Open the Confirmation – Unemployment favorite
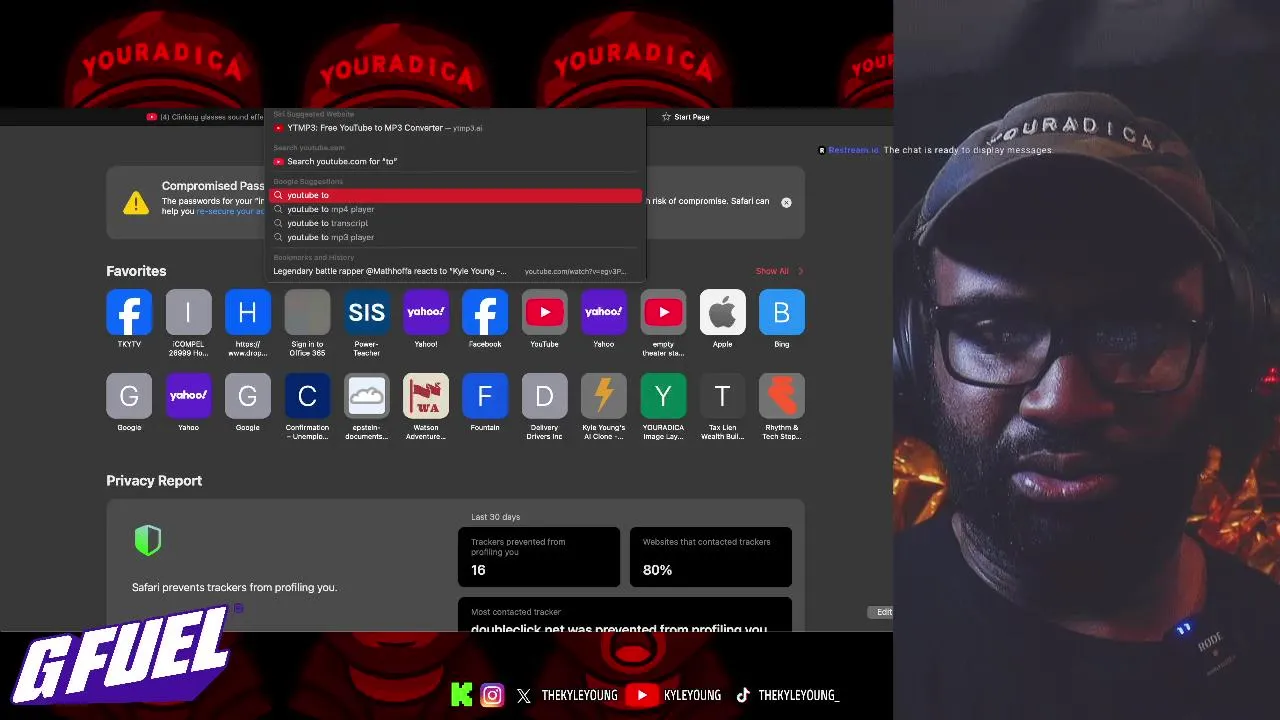Viewport: 1280px width, 720px height. coord(307,396)
